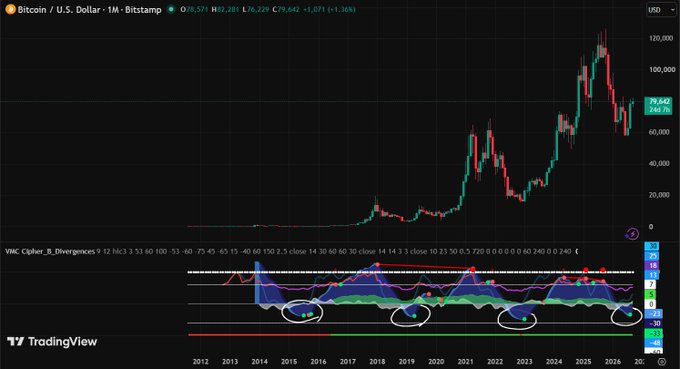Click the high value H82,281

(x=225, y=9)
